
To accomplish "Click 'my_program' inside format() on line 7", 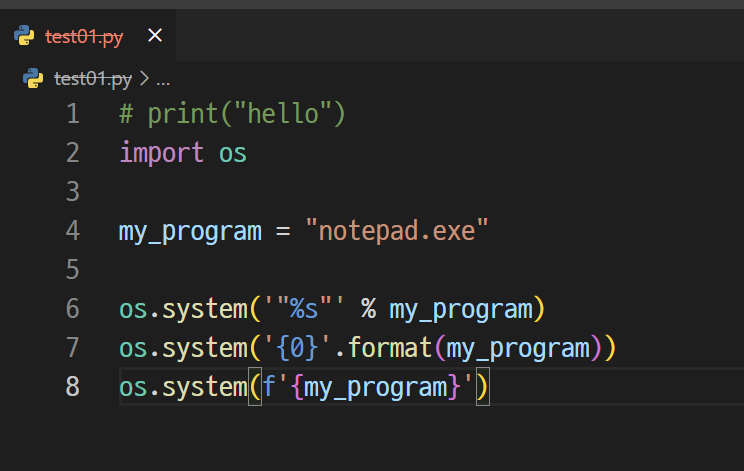I will click(x=518, y=349).
